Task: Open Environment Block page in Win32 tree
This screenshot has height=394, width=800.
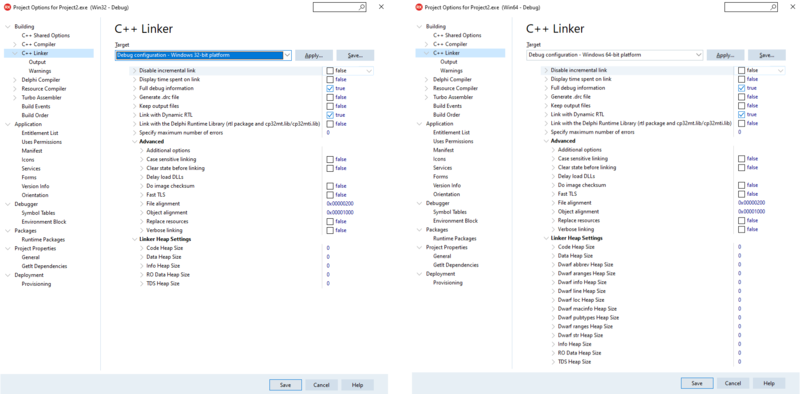Action: point(44,222)
